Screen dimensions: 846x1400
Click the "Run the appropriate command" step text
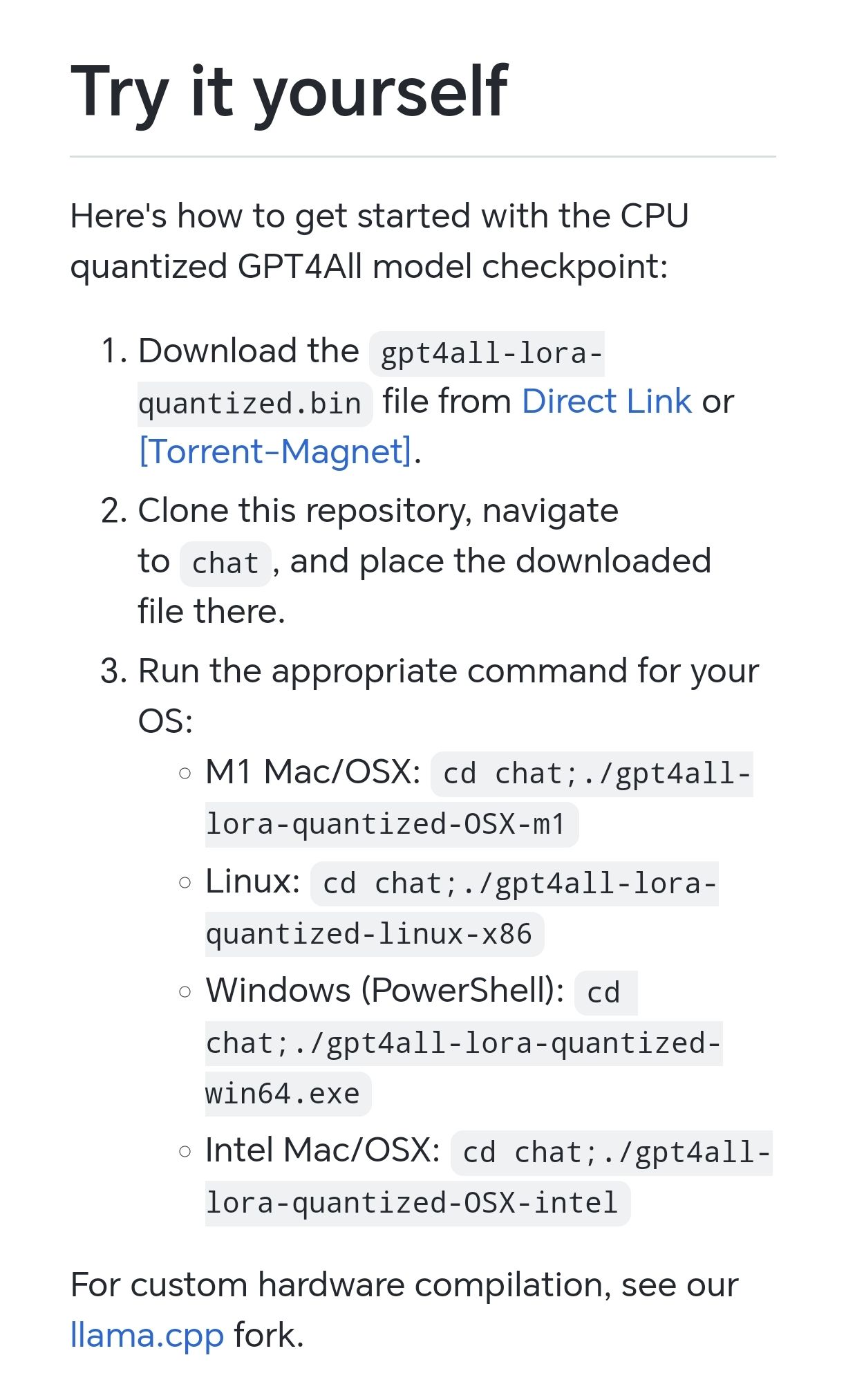448,671
